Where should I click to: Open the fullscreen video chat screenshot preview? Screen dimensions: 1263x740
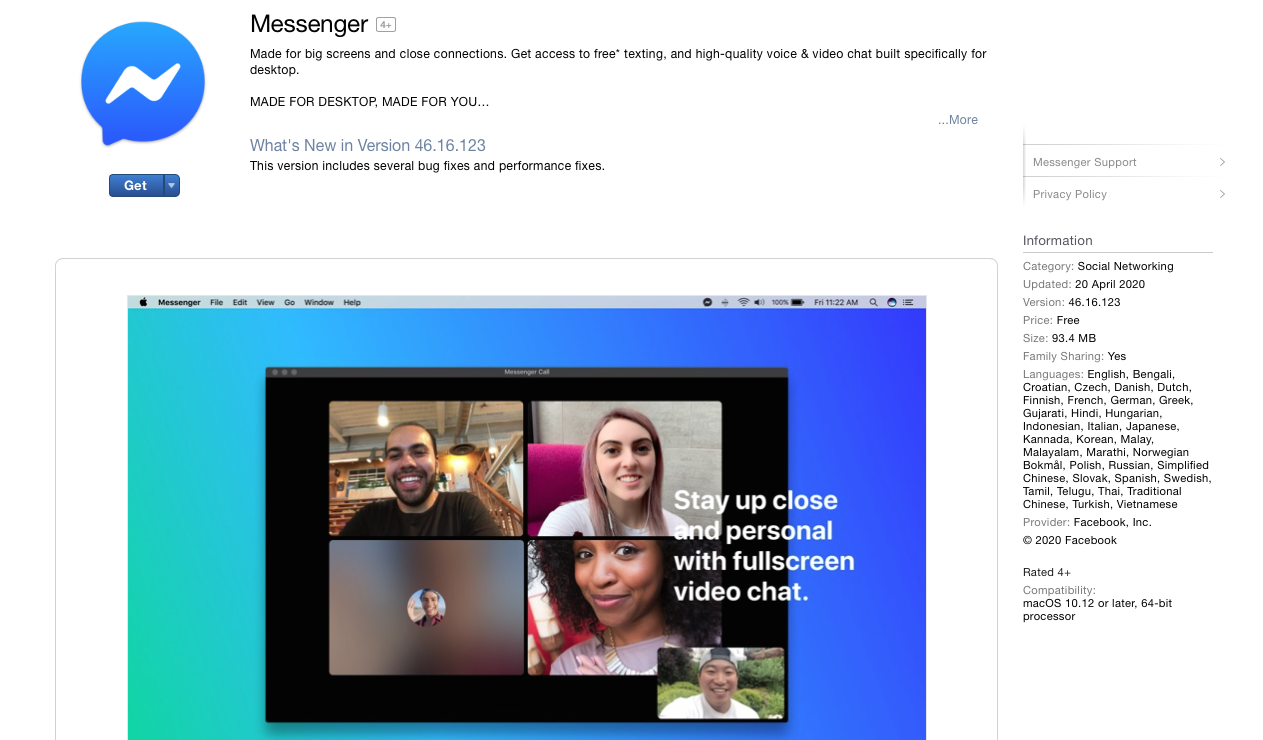526,517
